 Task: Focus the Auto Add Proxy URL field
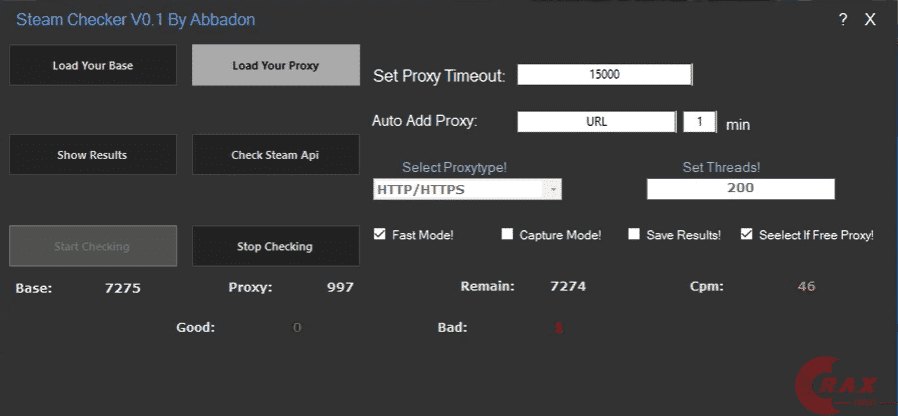click(596, 122)
